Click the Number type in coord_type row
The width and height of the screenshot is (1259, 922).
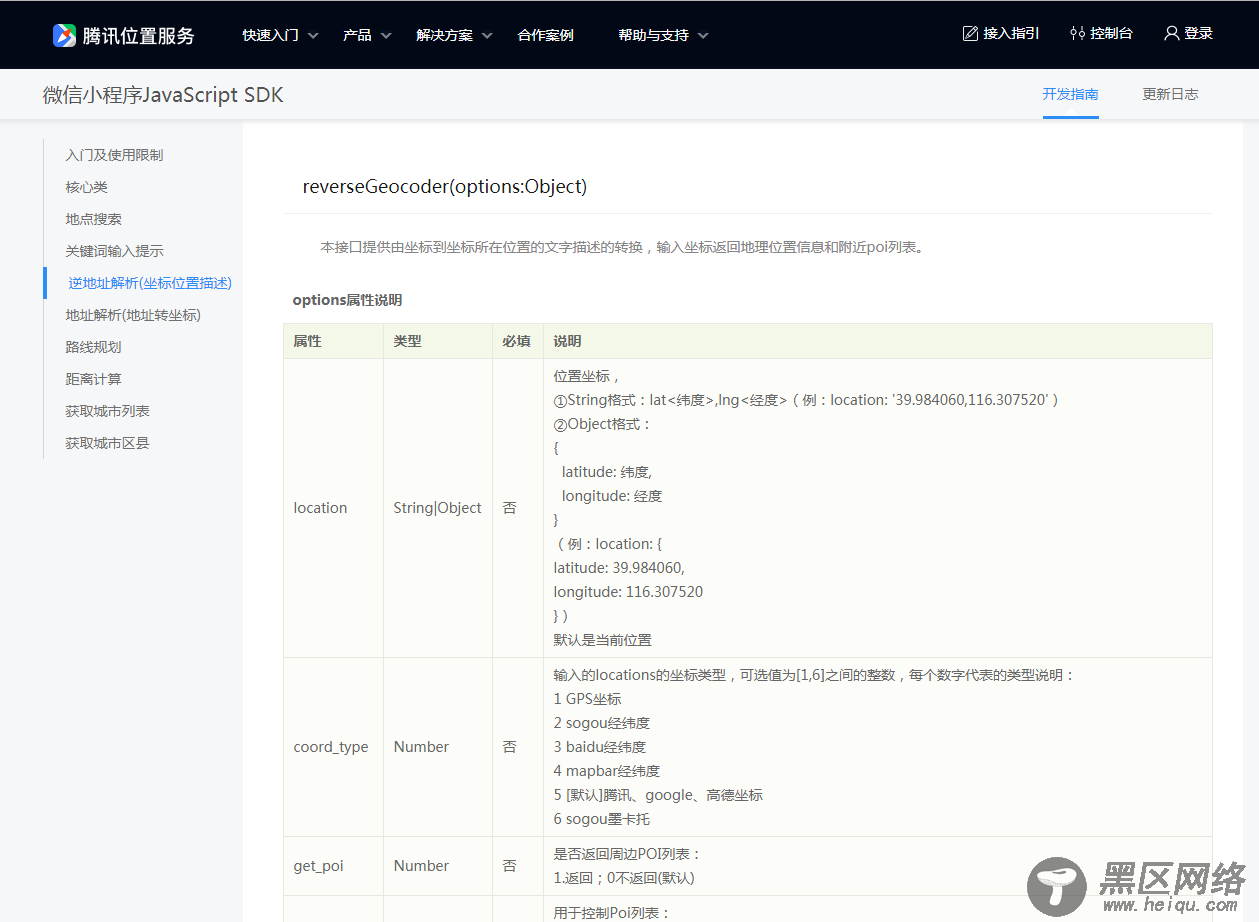point(421,747)
